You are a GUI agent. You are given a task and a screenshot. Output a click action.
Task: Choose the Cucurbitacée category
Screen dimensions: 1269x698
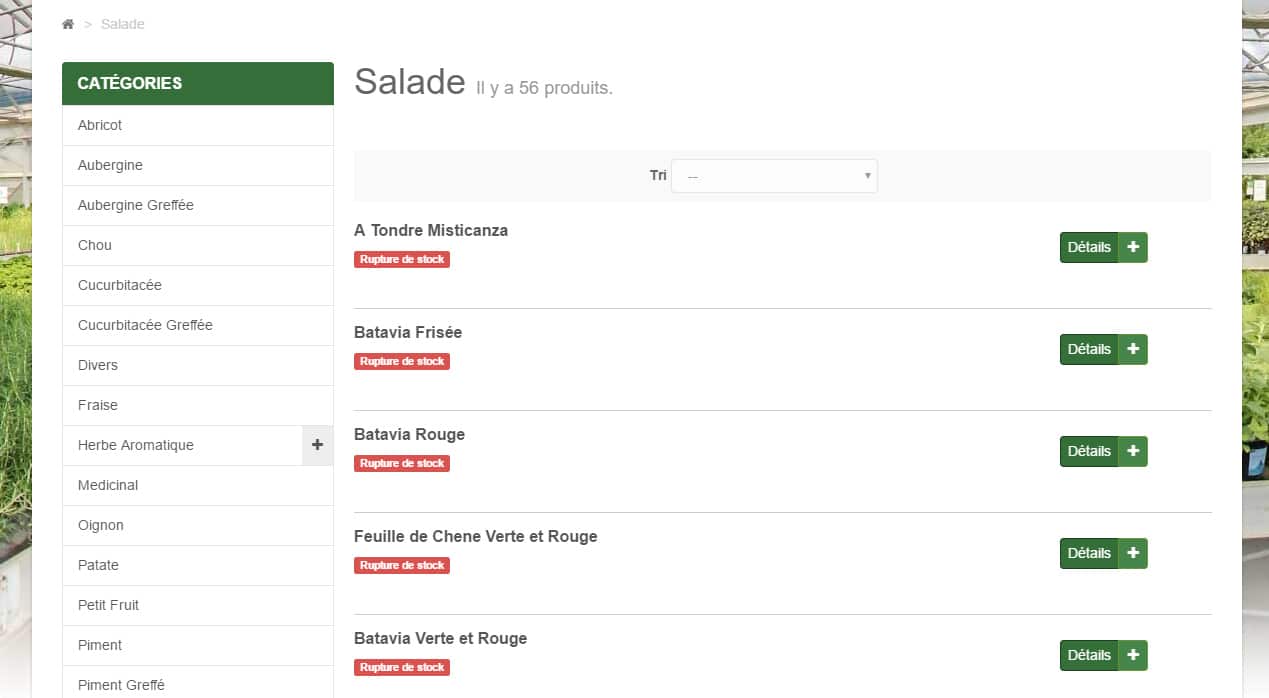pyautogui.click(x=198, y=285)
